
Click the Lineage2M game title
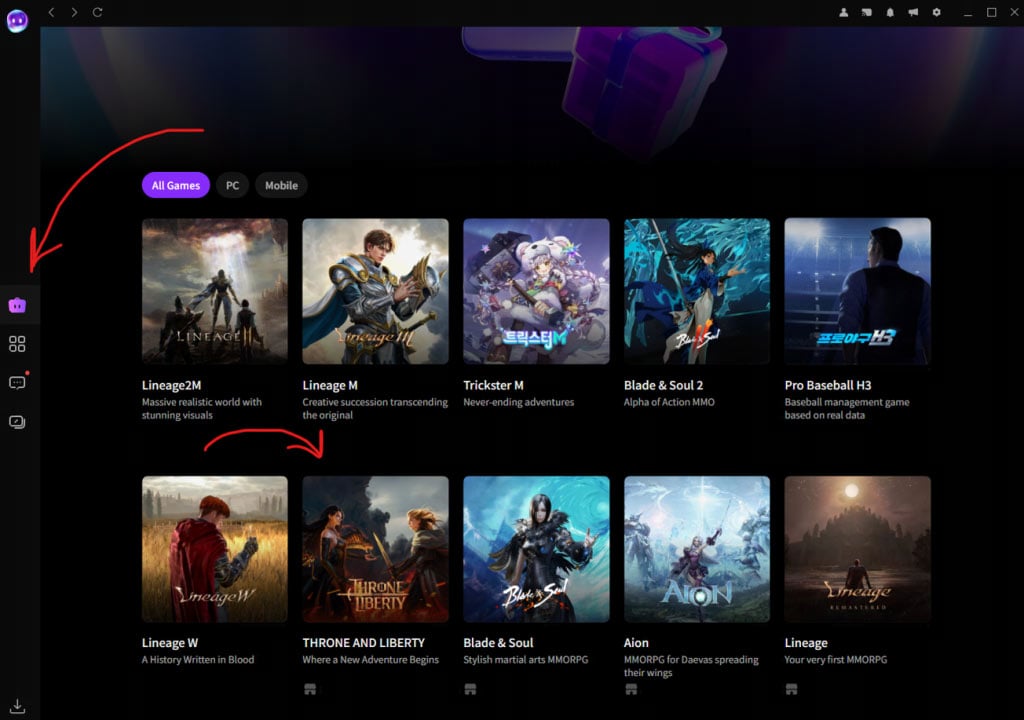171,385
